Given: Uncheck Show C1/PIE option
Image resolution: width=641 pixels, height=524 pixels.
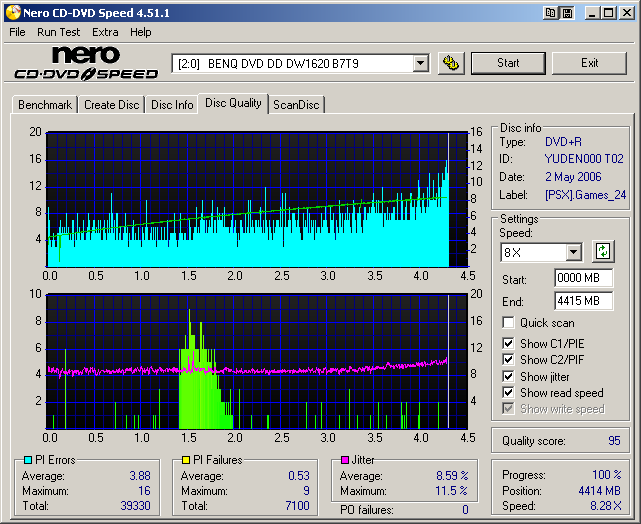Looking at the screenshot, I should (x=509, y=344).
